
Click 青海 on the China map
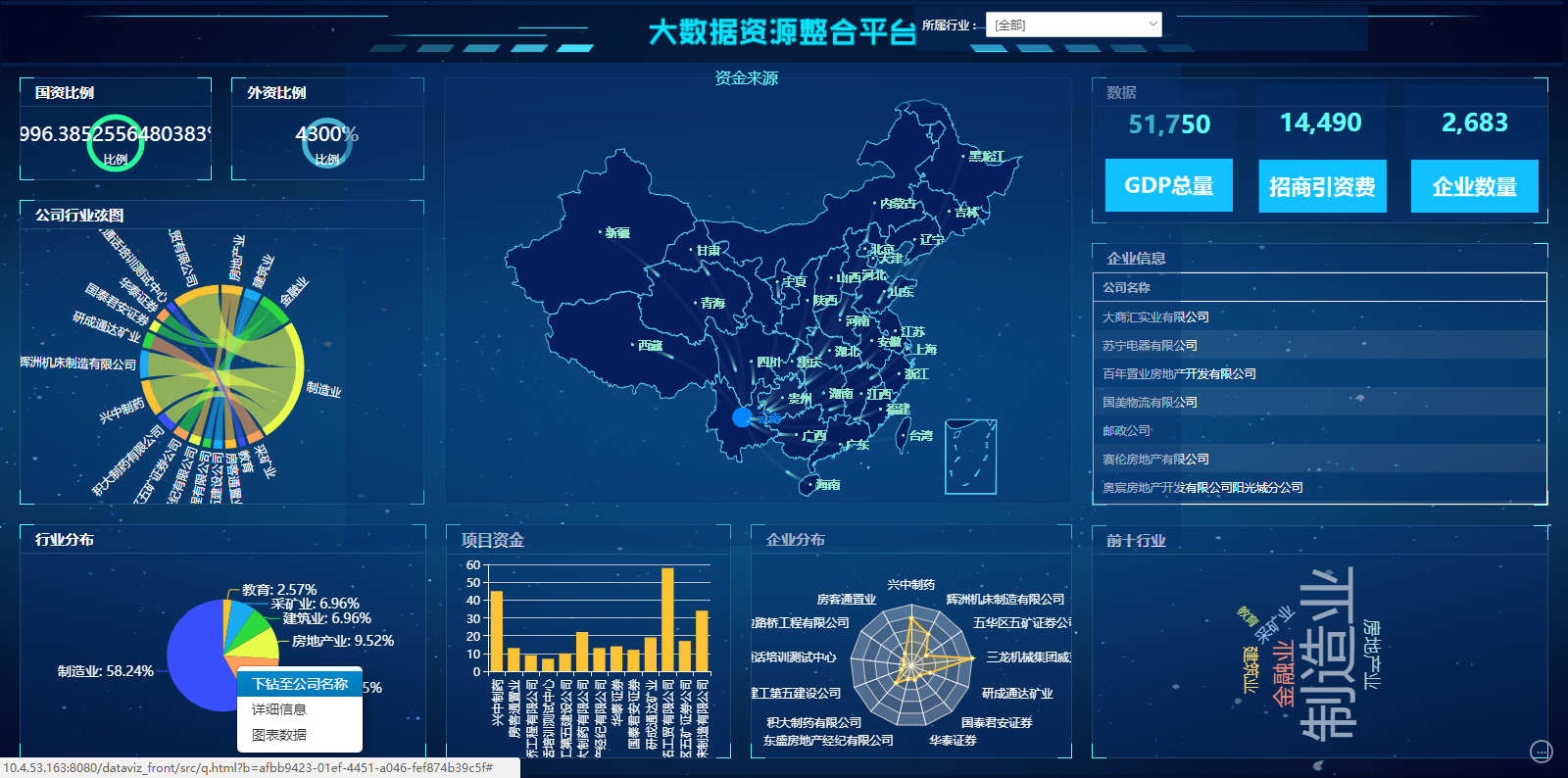[x=712, y=303]
